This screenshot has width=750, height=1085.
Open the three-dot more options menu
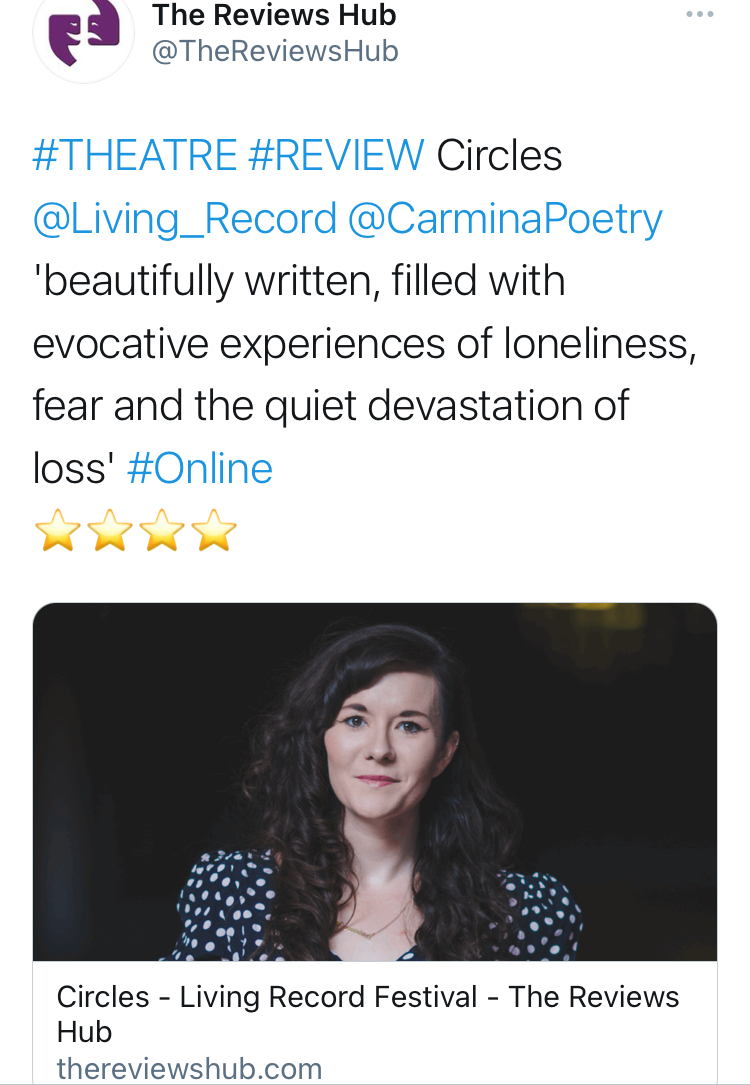(x=700, y=15)
